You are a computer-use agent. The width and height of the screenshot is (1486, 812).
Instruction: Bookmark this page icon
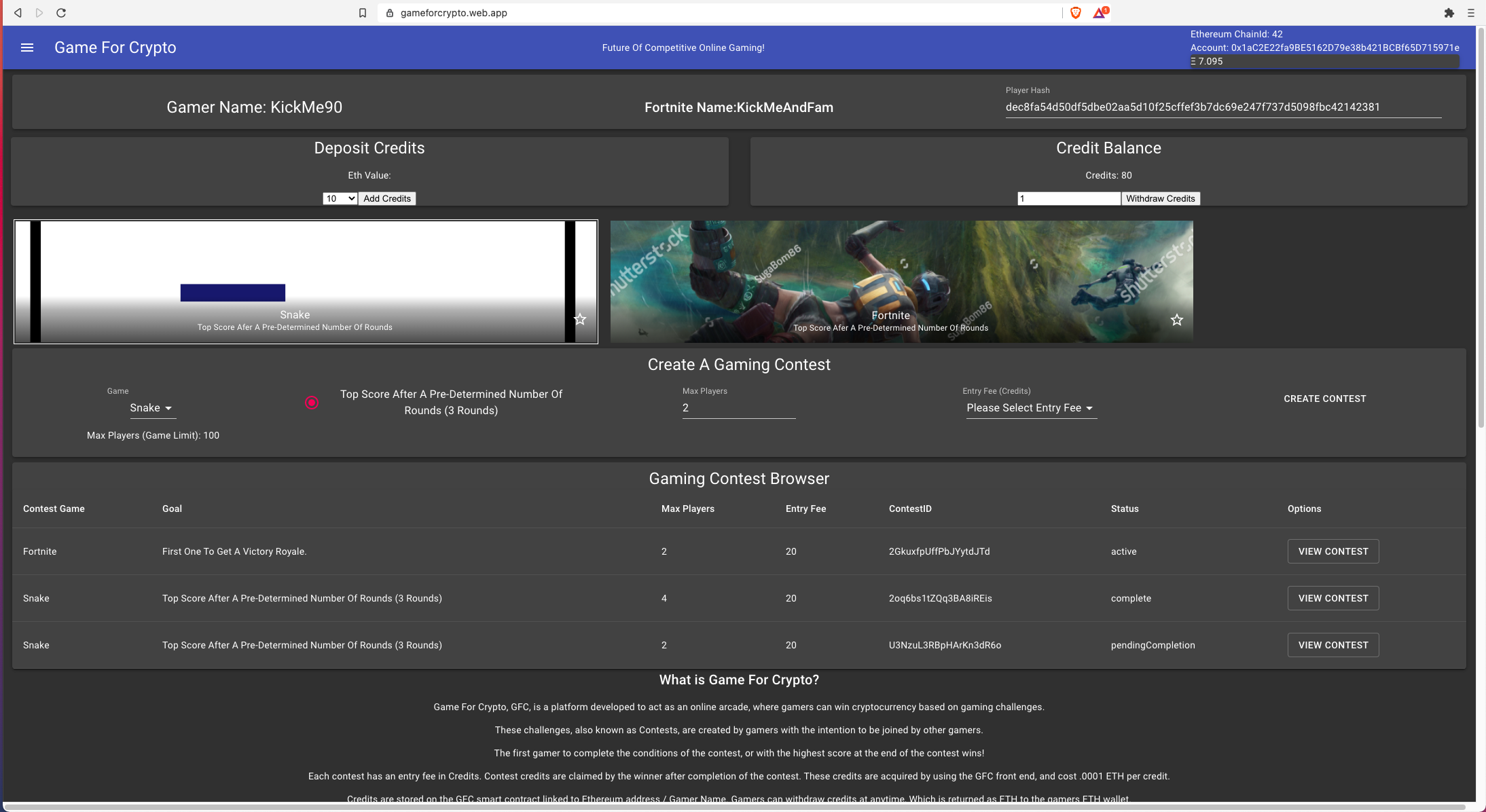[x=363, y=13]
